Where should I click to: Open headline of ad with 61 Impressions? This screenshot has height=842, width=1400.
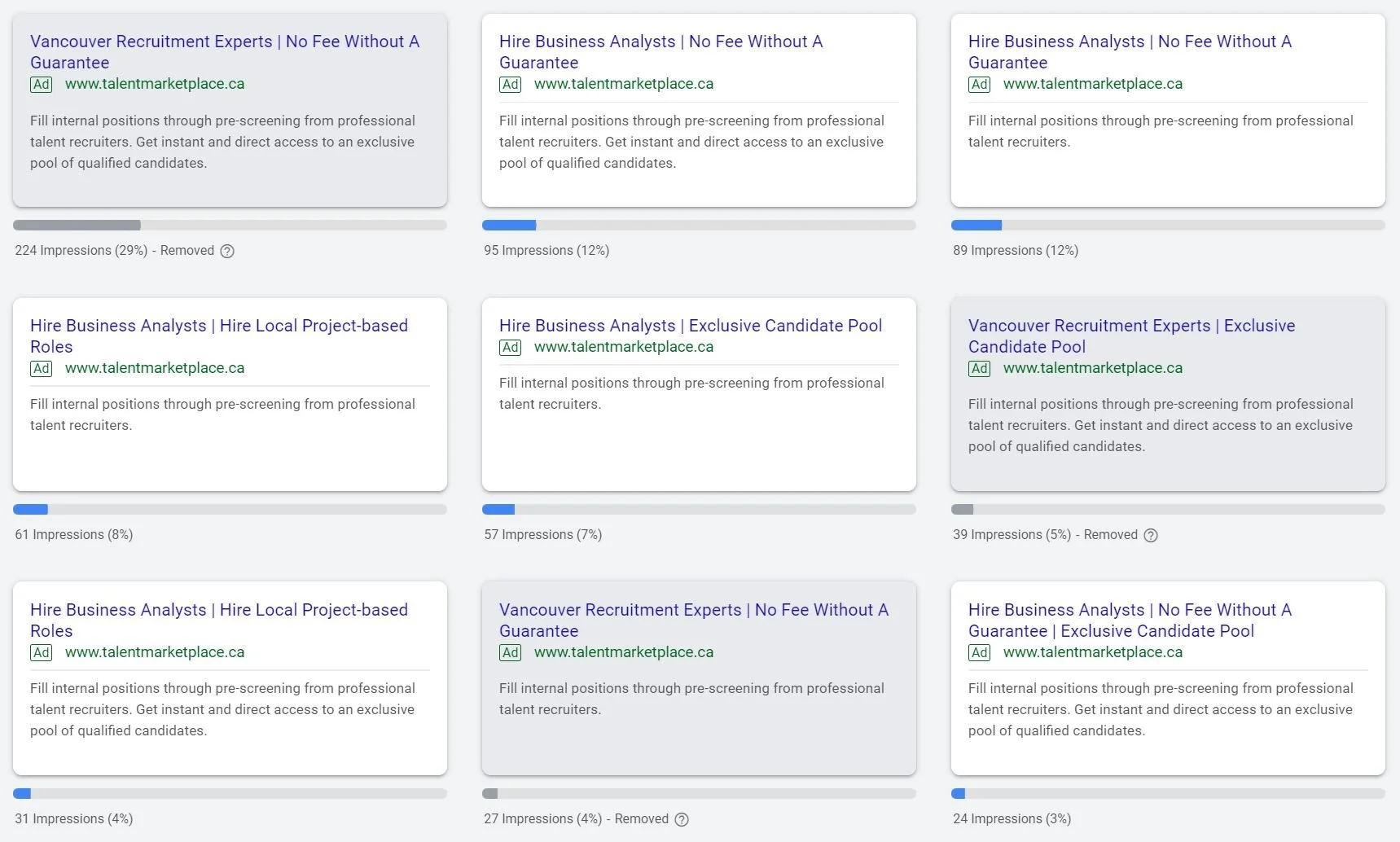tap(219, 336)
